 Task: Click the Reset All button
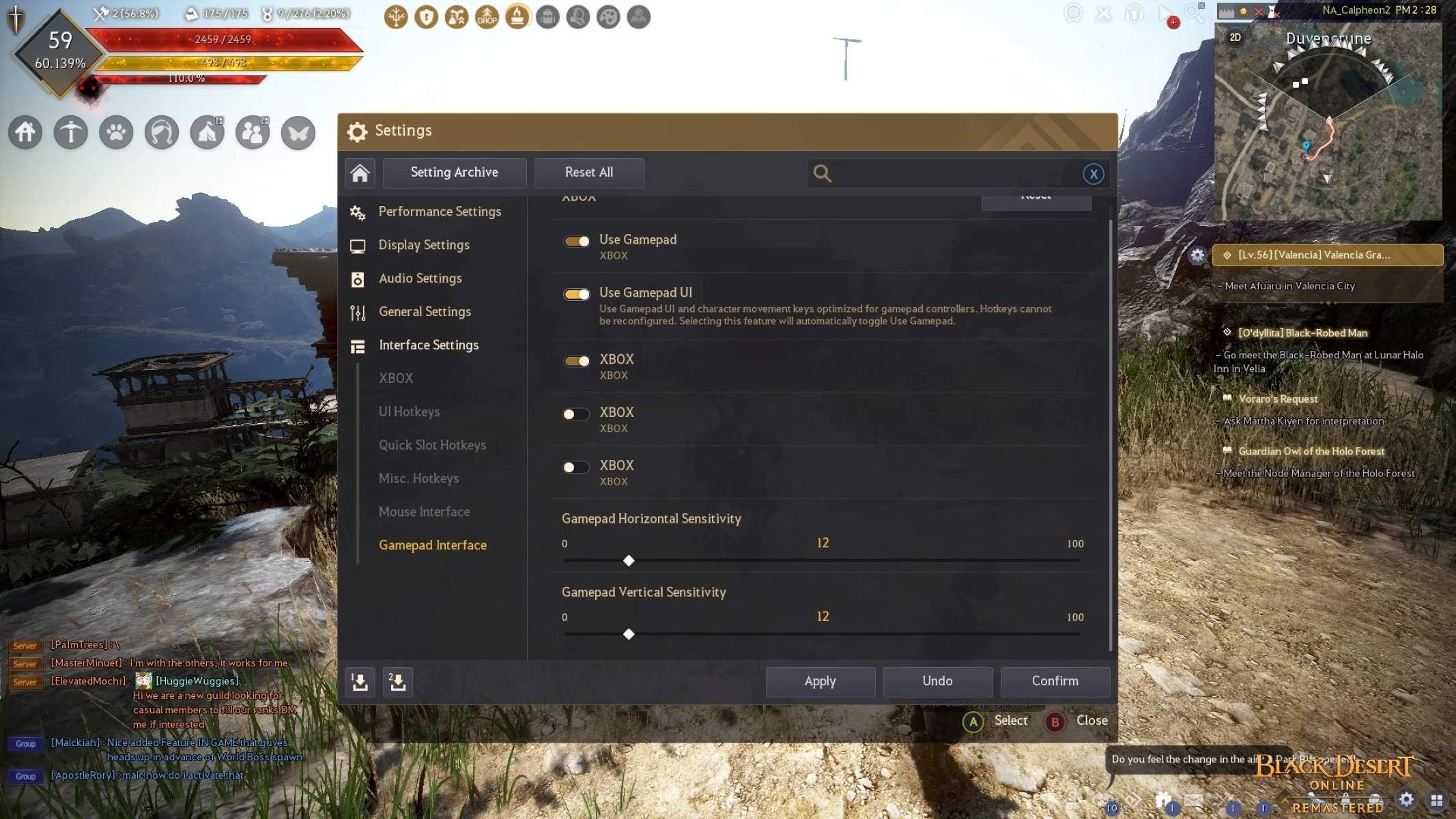click(589, 171)
